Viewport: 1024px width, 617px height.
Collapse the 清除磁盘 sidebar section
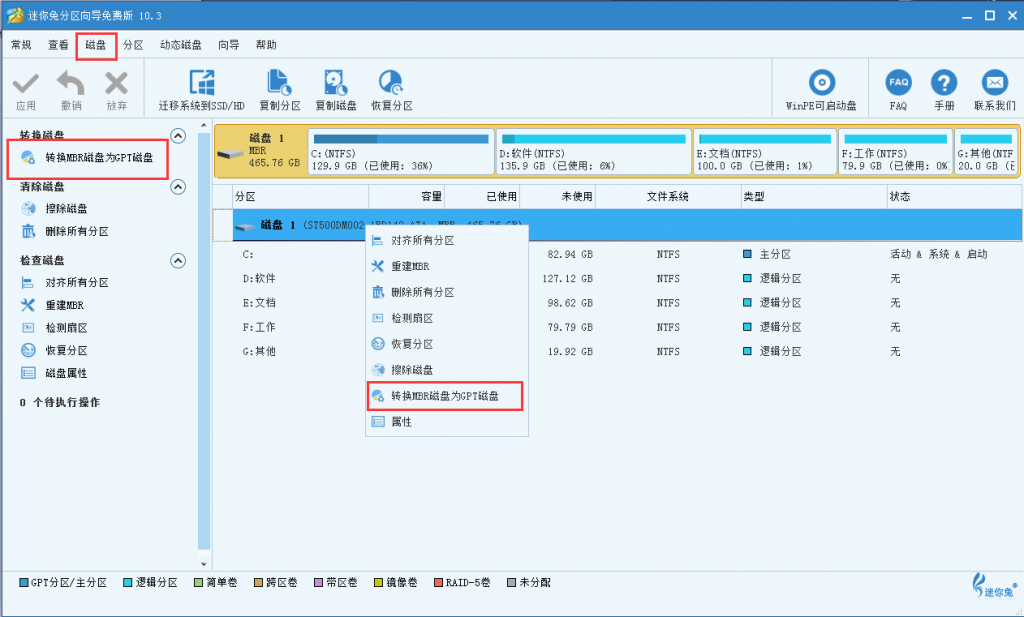(x=178, y=187)
